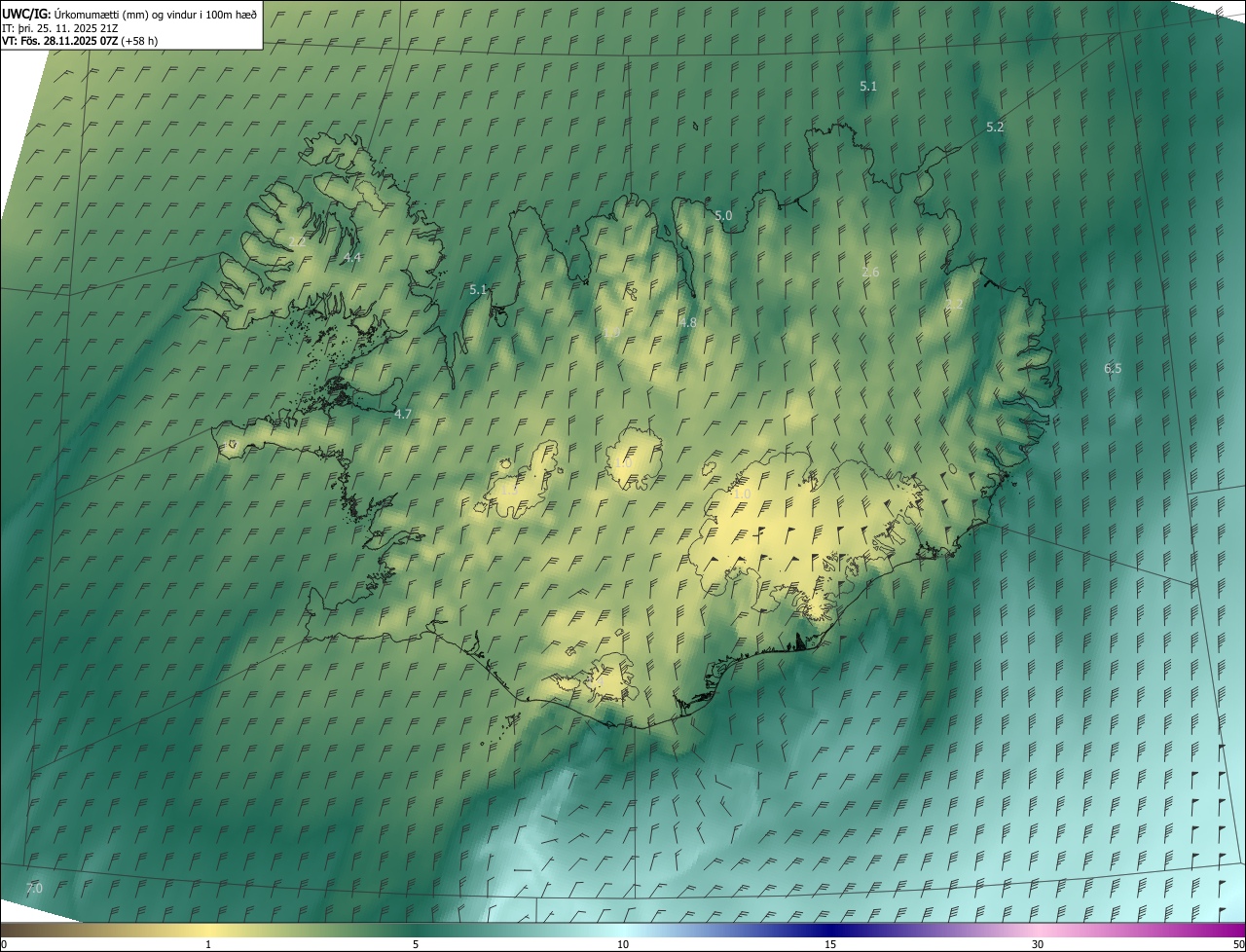
Task: Click the 1.9 precipitation value on the map
Action: [x=611, y=333]
